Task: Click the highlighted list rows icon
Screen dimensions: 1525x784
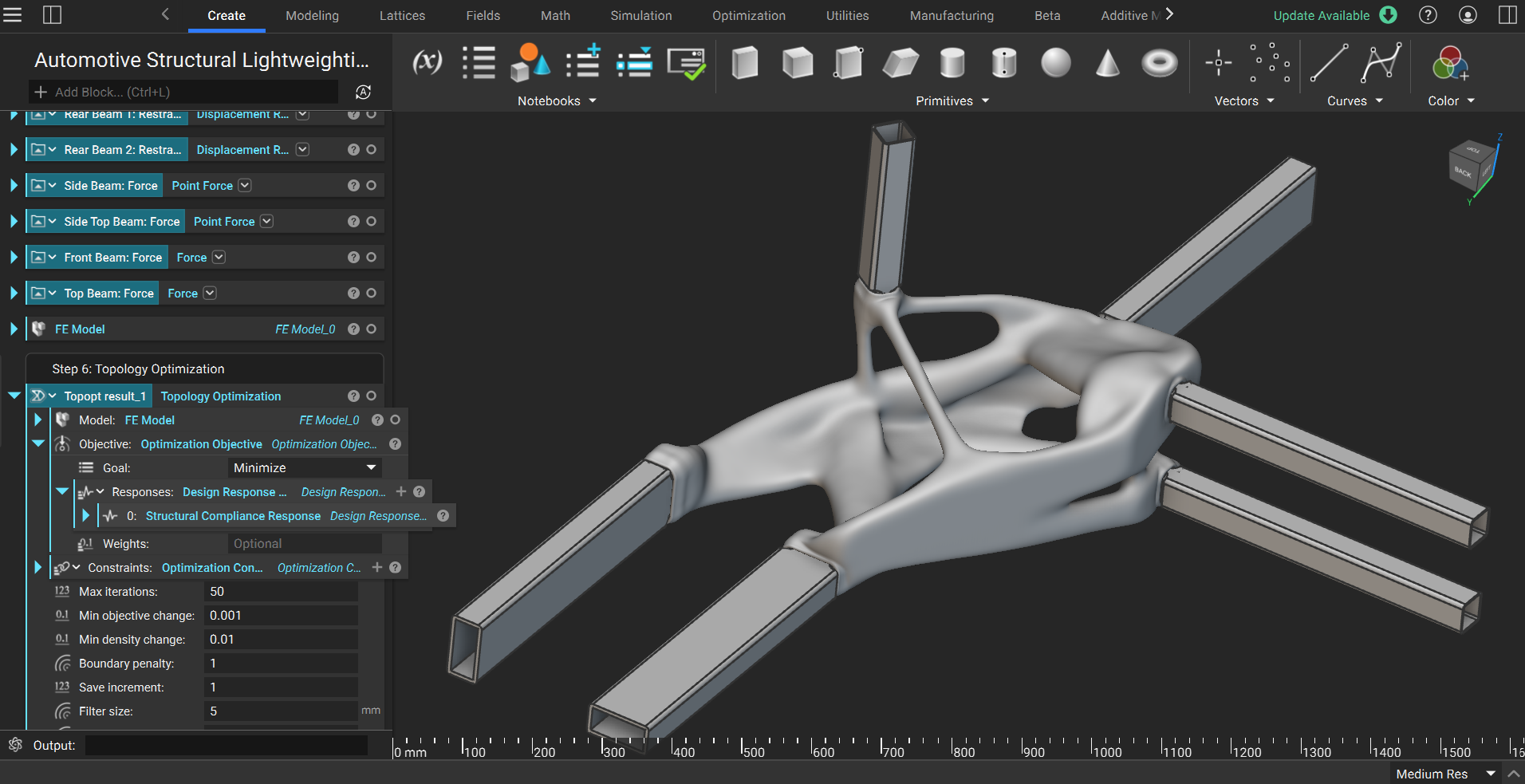Action: click(634, 62)
